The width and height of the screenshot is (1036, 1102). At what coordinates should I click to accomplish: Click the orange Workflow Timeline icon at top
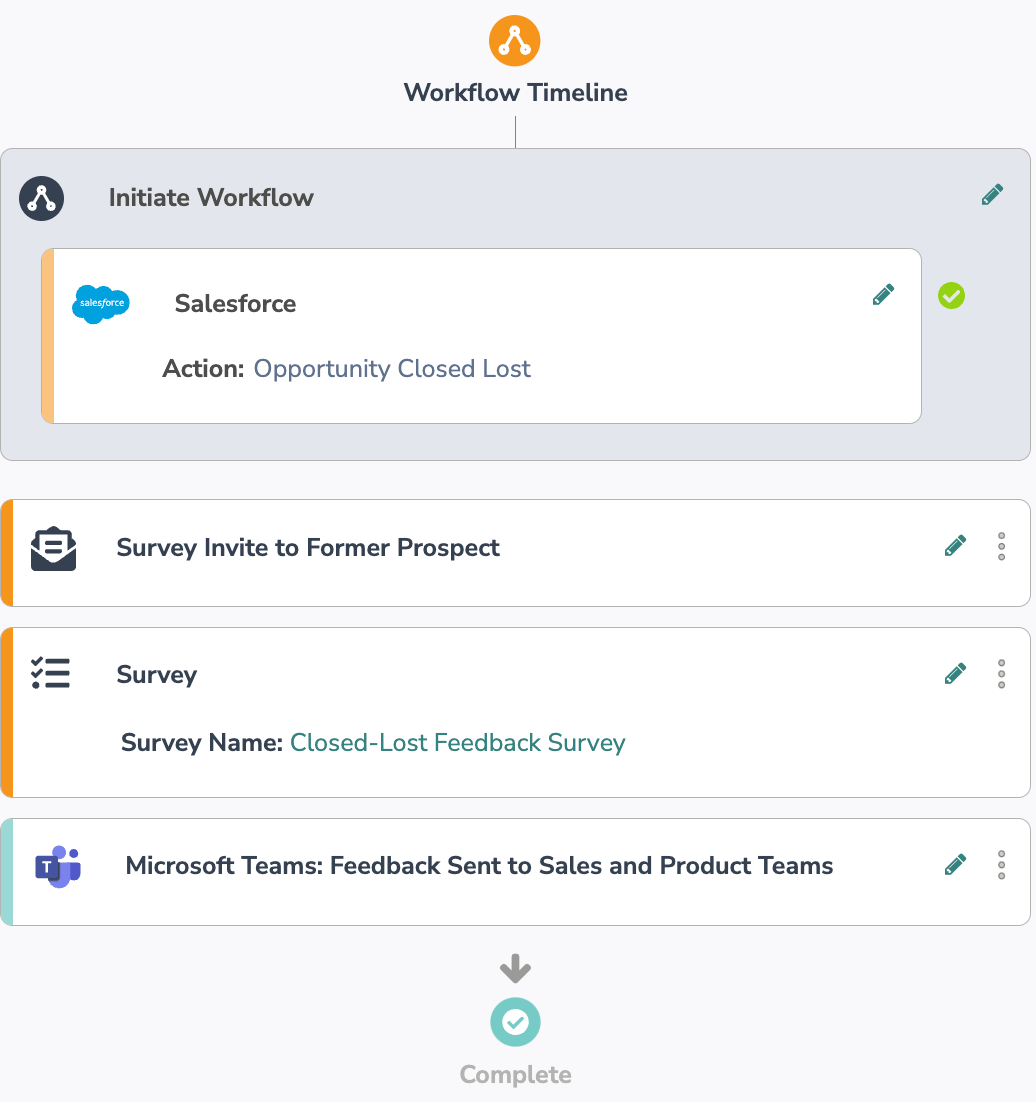(515, 41)
